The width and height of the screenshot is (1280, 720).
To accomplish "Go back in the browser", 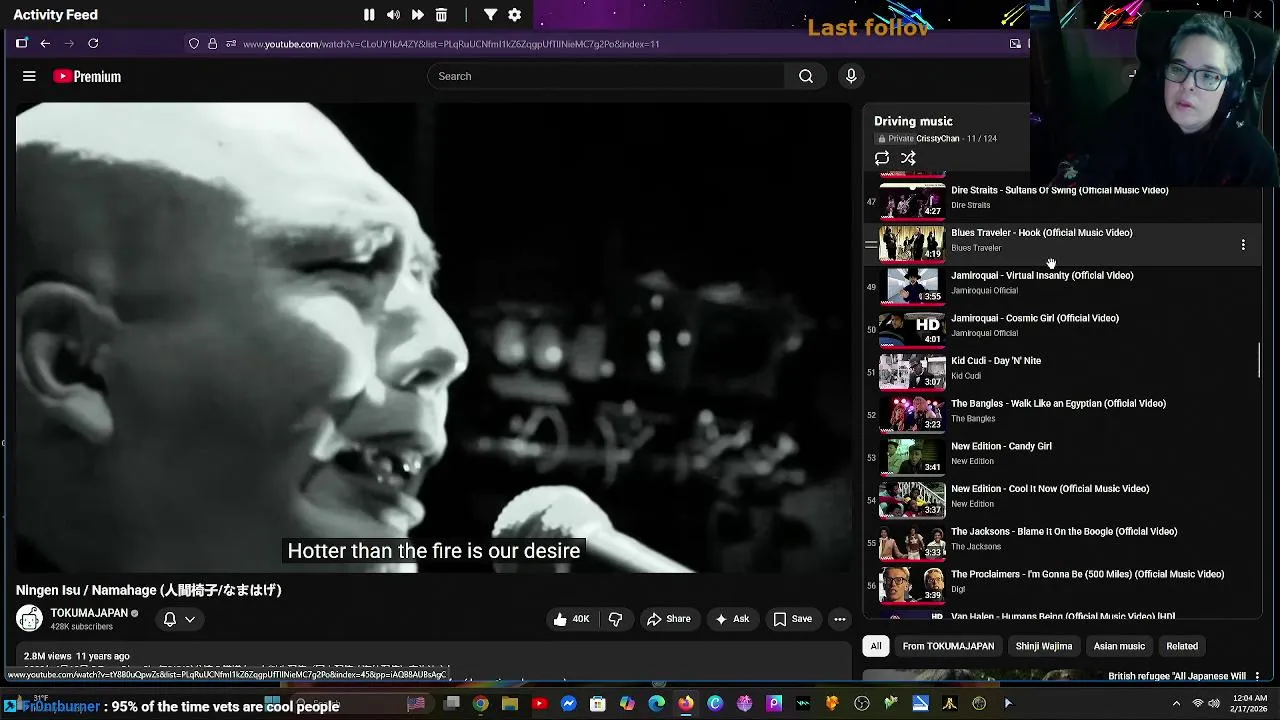I will point(45,43).
